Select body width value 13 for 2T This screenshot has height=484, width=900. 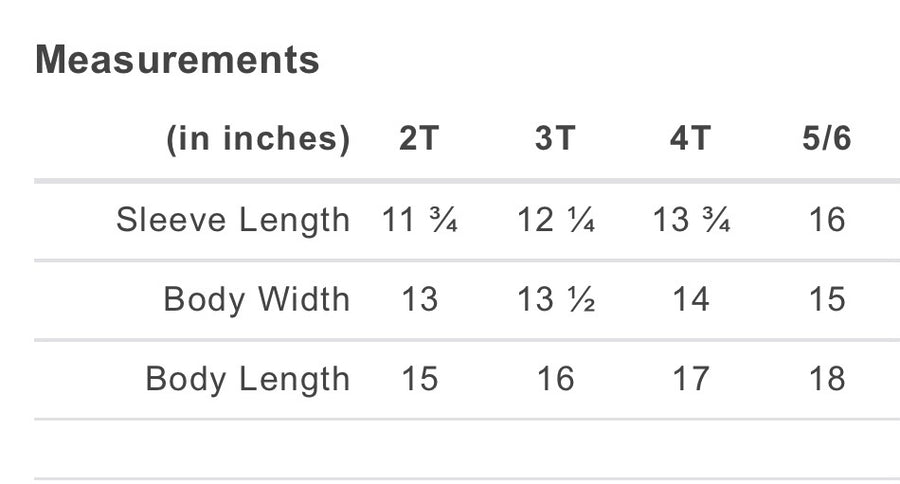tap(420, 299)
